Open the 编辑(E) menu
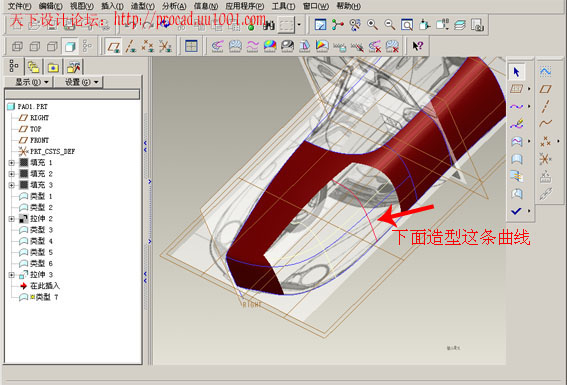This screenshot has height=385, width=567. 51,6
